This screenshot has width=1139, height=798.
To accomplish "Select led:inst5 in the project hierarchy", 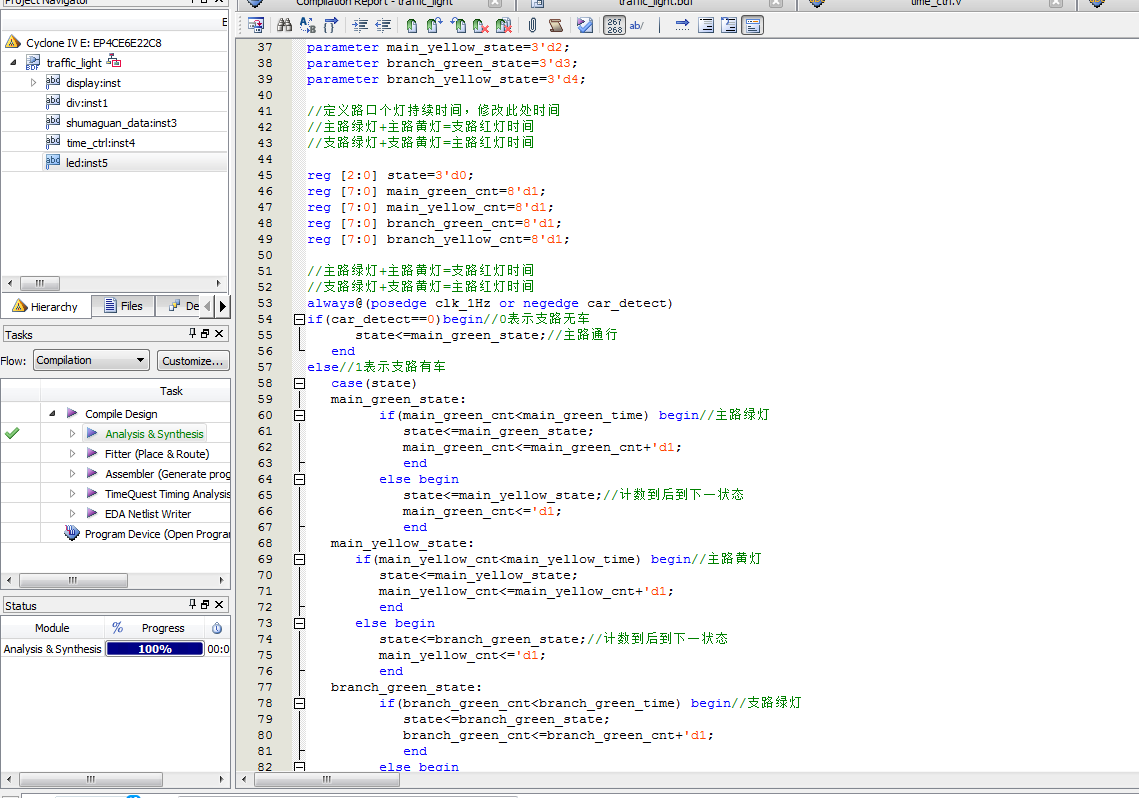I will click(86, 163).
